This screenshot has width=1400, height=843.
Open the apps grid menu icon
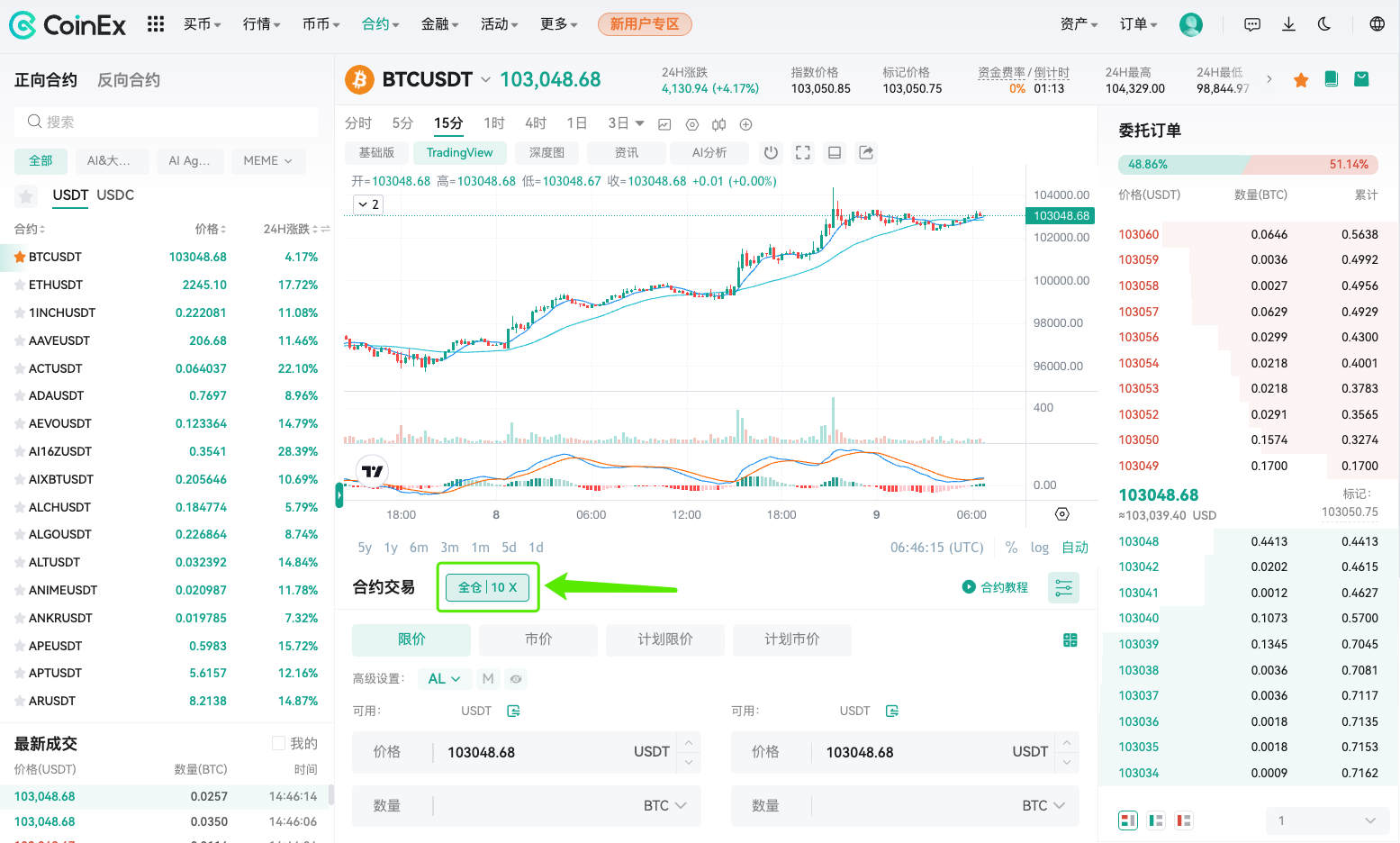pos(156,24)
